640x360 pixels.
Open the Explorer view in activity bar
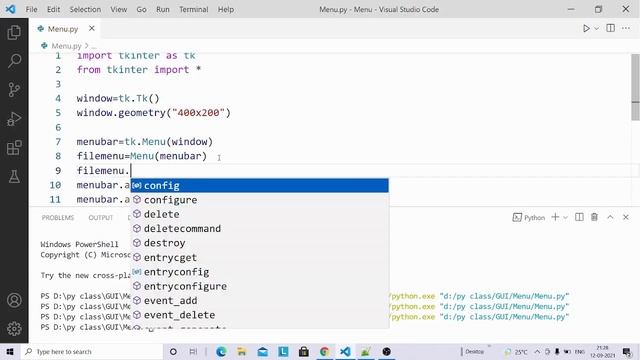tap(14, 32)
